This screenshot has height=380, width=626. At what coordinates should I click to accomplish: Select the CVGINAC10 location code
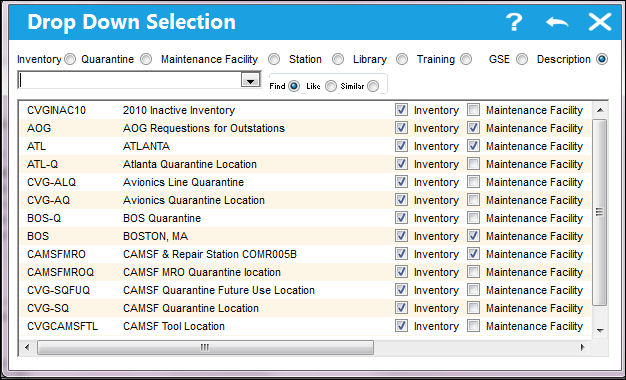point(56,110)
